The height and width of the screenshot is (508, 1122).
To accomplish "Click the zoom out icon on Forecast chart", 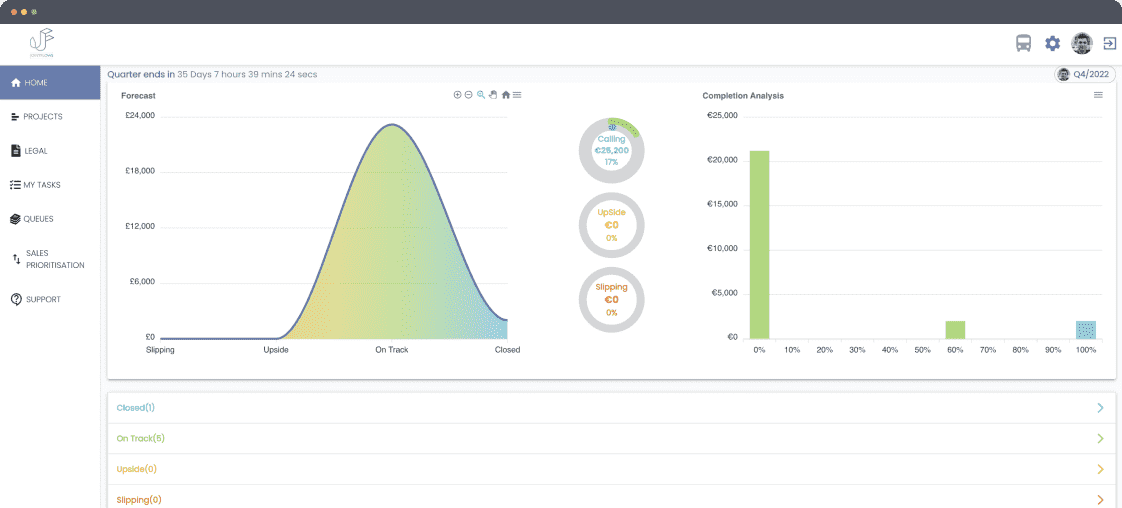I will pos(469,95).
